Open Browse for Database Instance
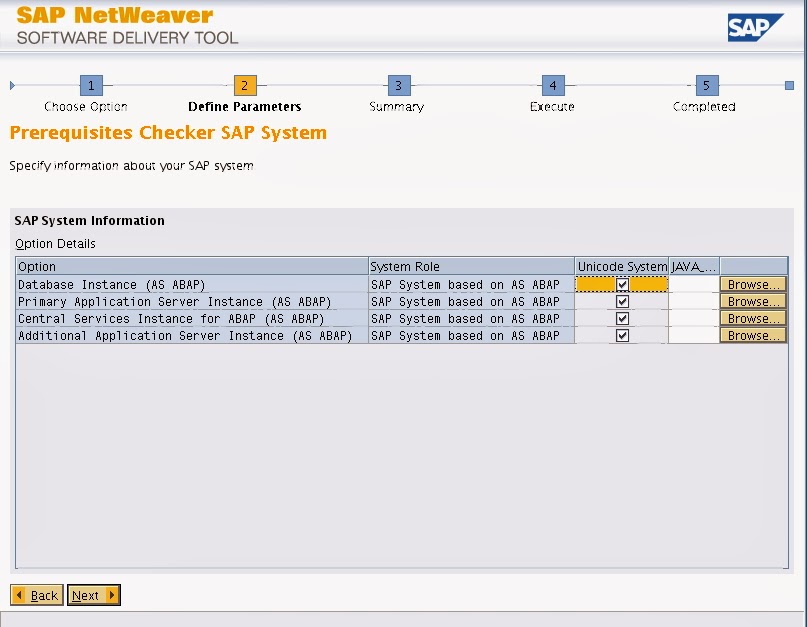 click(x=753, y=284)
